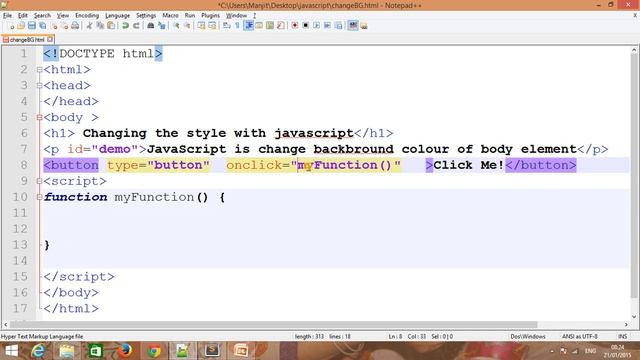The height and width of the screenshot is (360, 640).
Task: Open the Plugins menu
Action: click(x=211, y=16)
